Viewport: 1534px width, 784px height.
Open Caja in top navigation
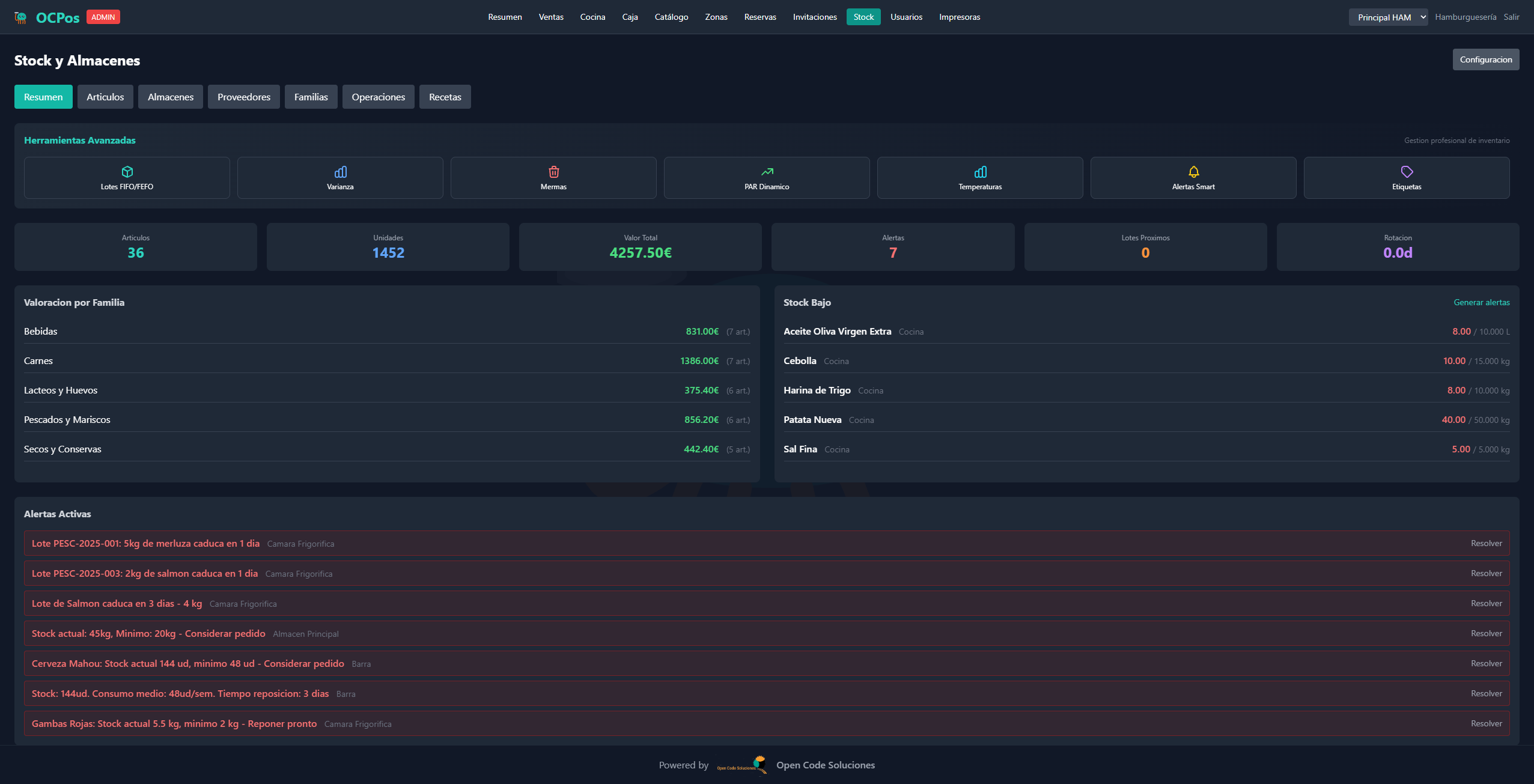(x=630, y=17)
